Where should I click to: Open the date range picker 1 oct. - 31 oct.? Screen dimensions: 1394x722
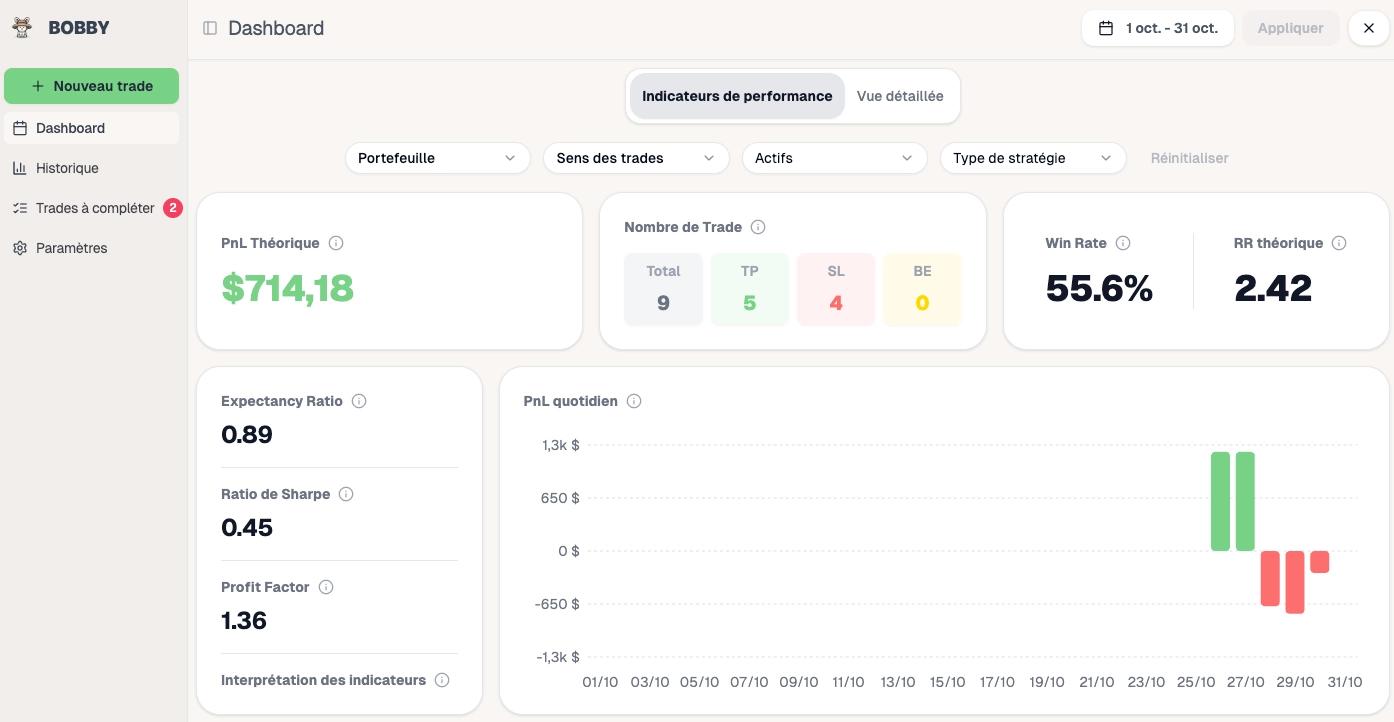tap(1158, 28)
